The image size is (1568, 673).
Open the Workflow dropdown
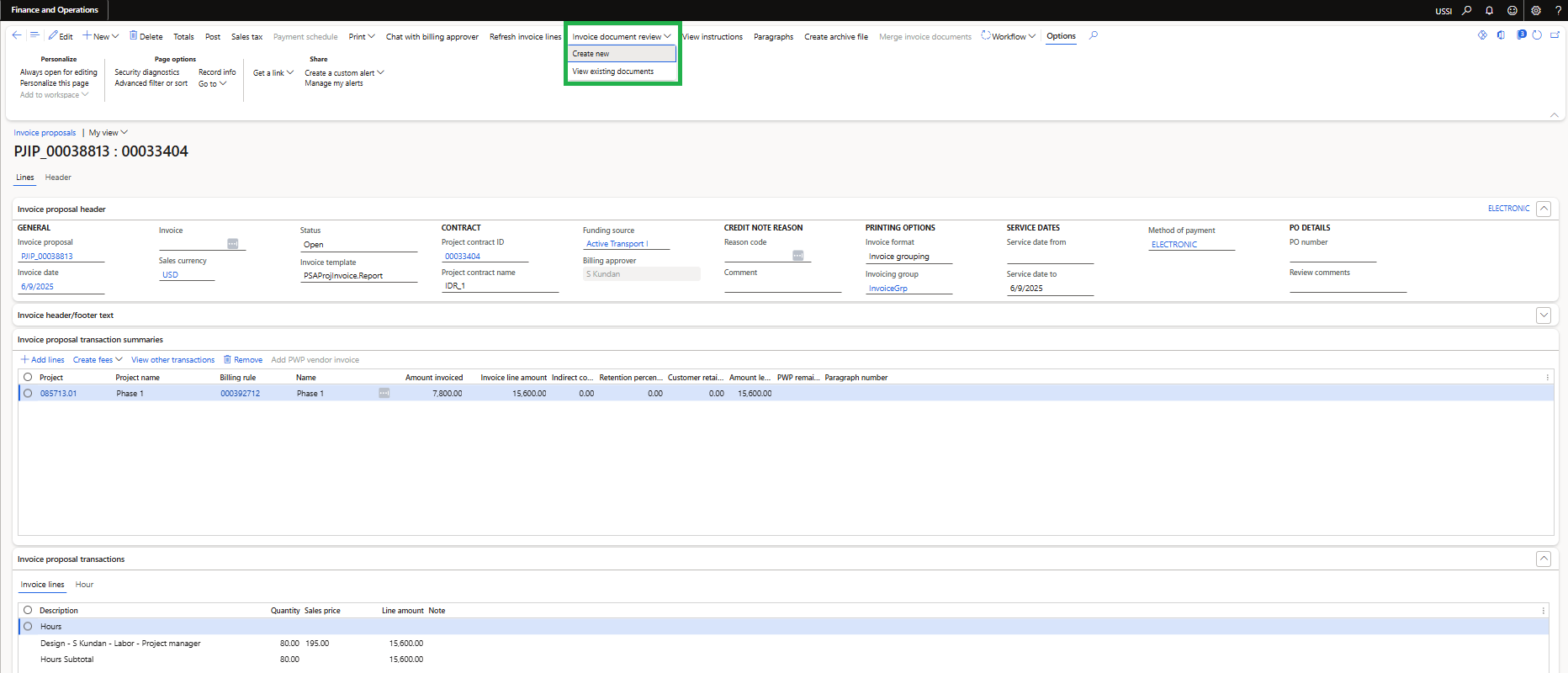(x=1009, y=36)
